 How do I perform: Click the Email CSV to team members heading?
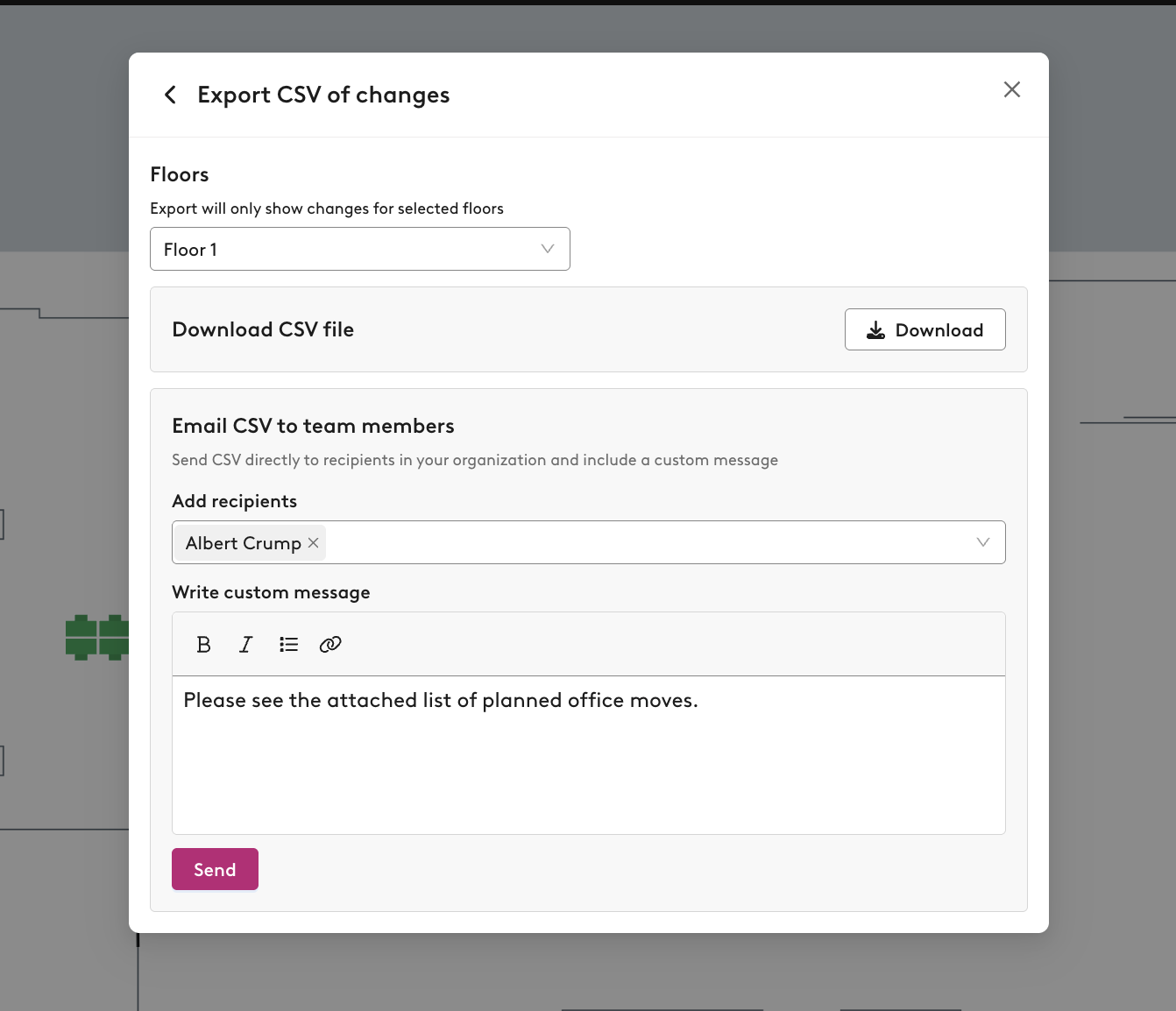[313, 426]
